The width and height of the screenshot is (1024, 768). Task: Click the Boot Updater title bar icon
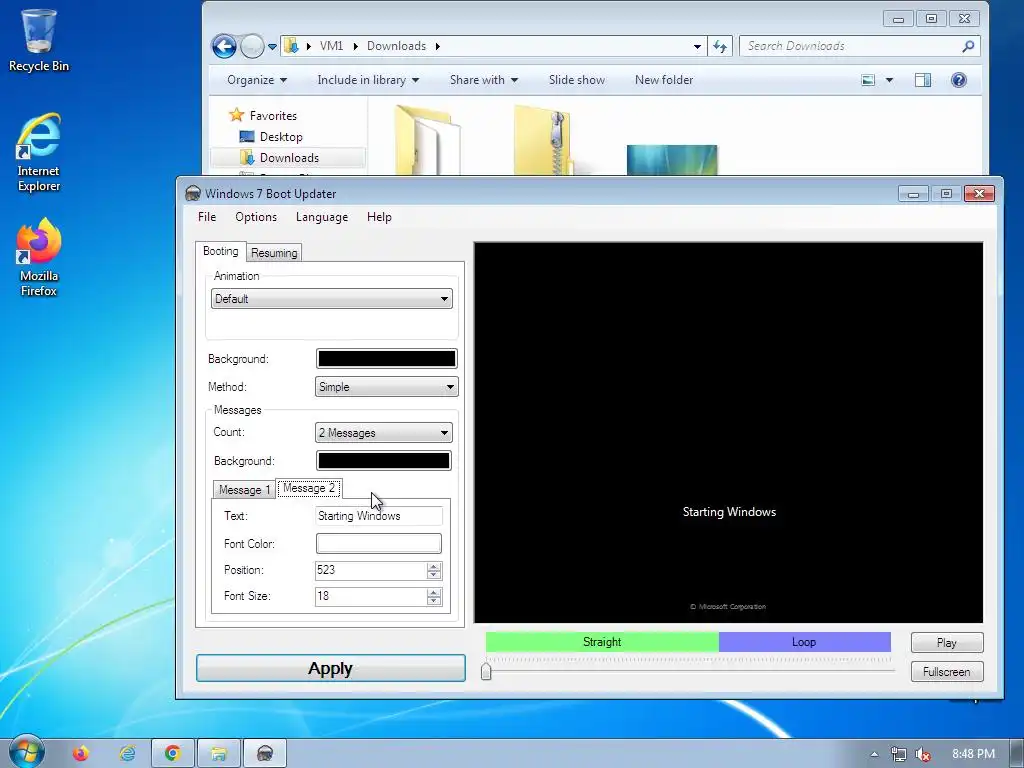pyautogui.click(x=193, y=193)
